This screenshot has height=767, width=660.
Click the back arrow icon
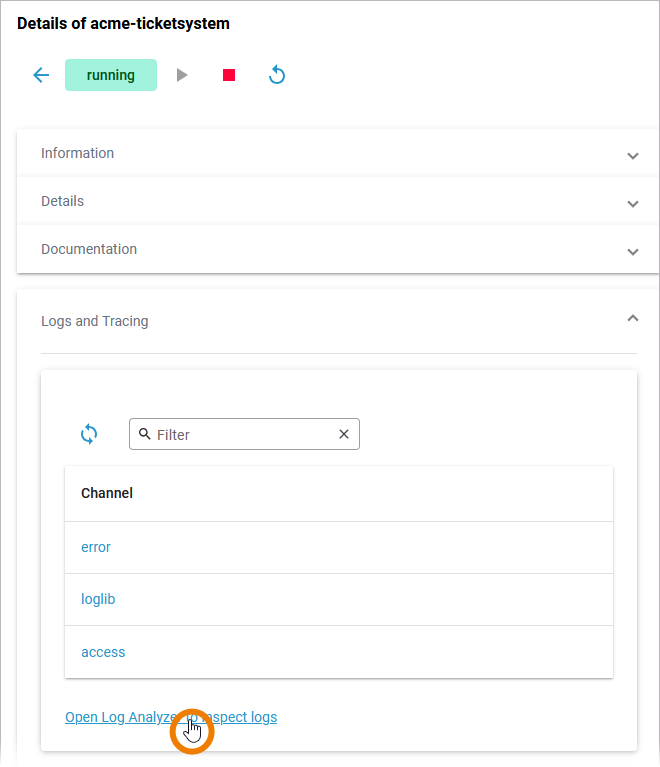point(41,75)
